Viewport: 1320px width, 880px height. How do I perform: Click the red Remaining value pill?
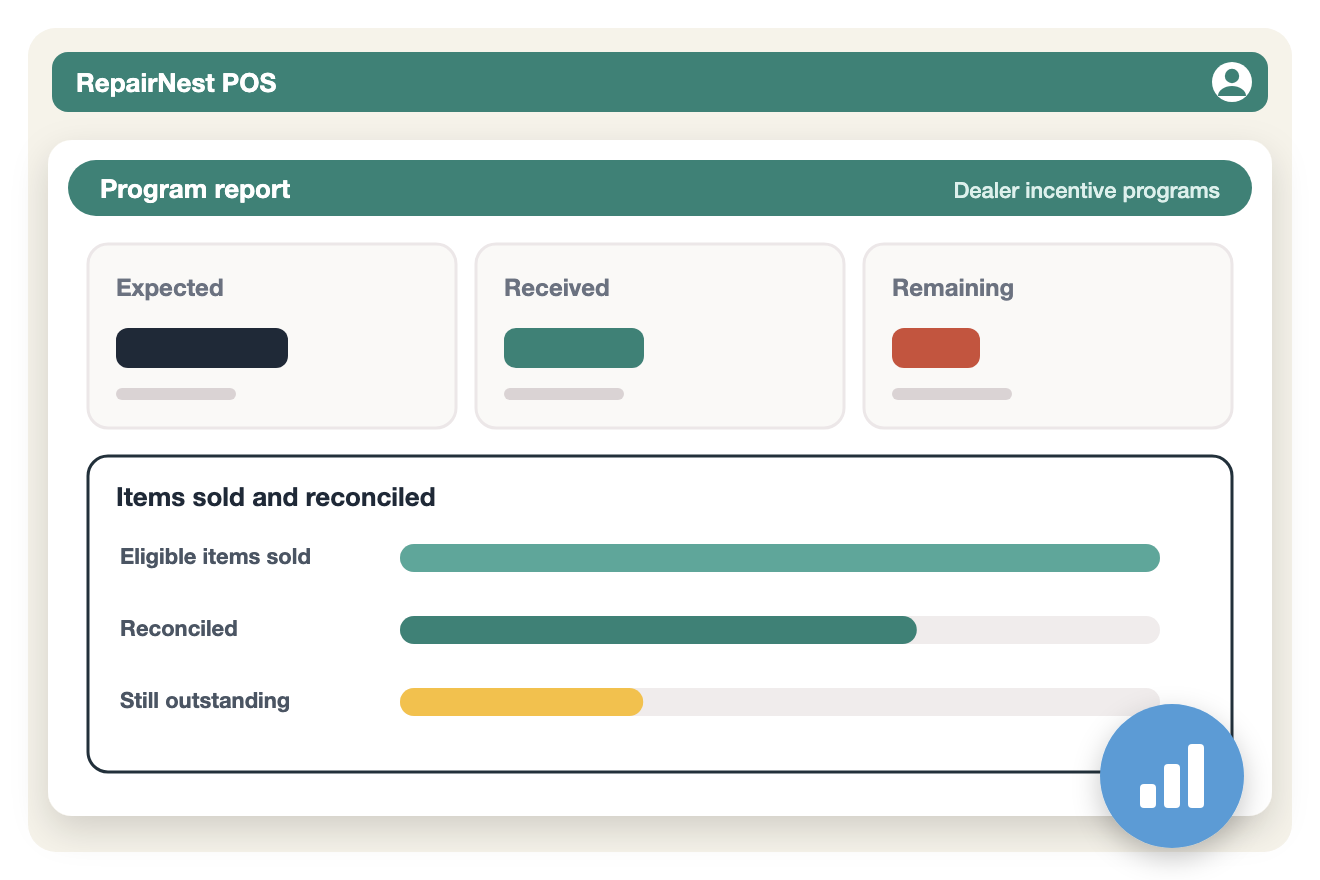936,348
